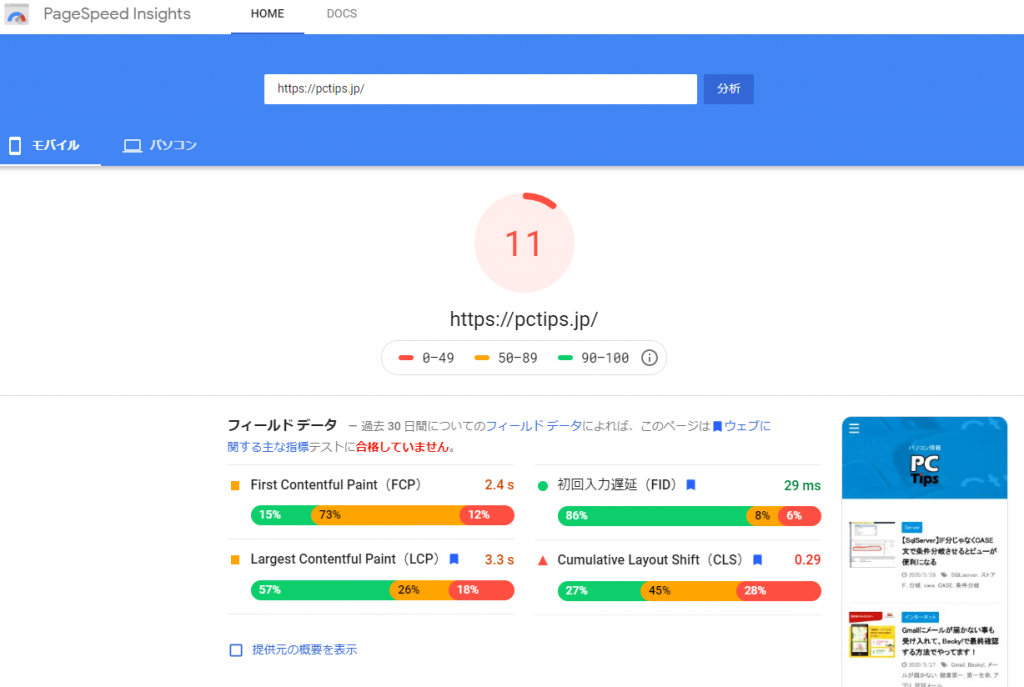The width and height of the screenshot is (1024, 687).
Task: Click the orange square icon beside FCP
Action: click(x=235, y=485)
